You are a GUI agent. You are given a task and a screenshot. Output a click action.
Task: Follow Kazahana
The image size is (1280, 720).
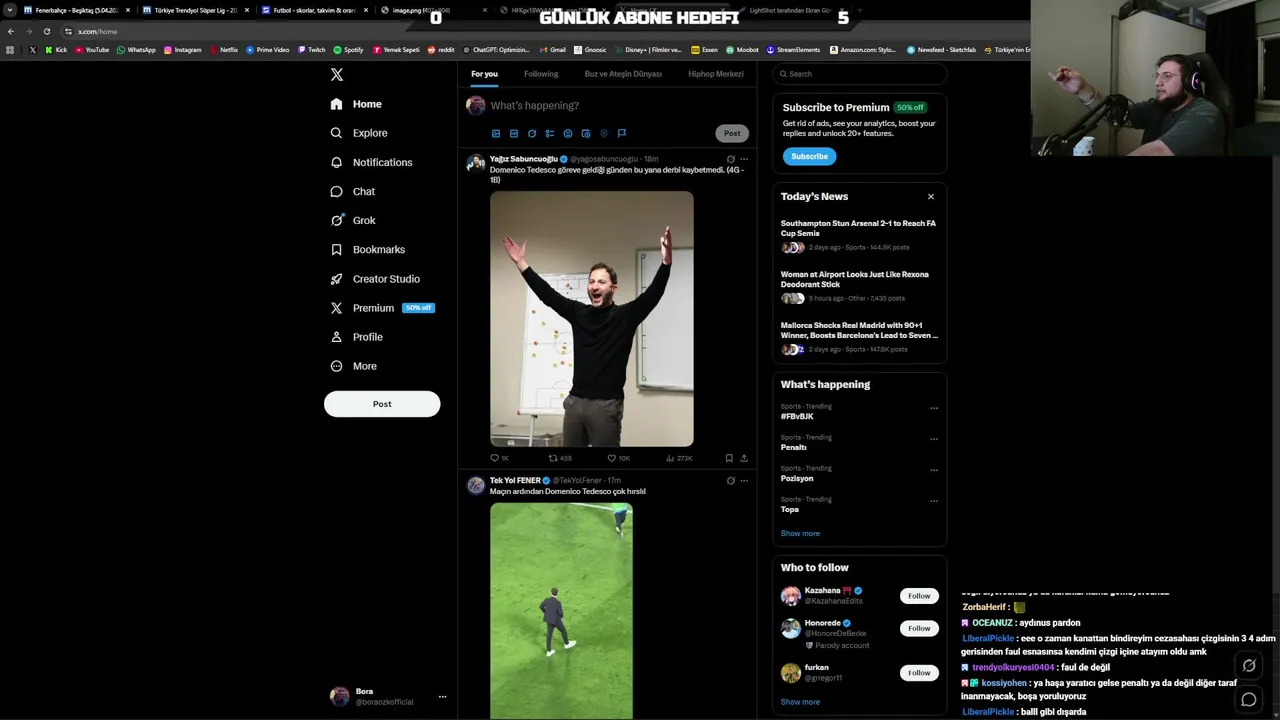tap(919, 596)
